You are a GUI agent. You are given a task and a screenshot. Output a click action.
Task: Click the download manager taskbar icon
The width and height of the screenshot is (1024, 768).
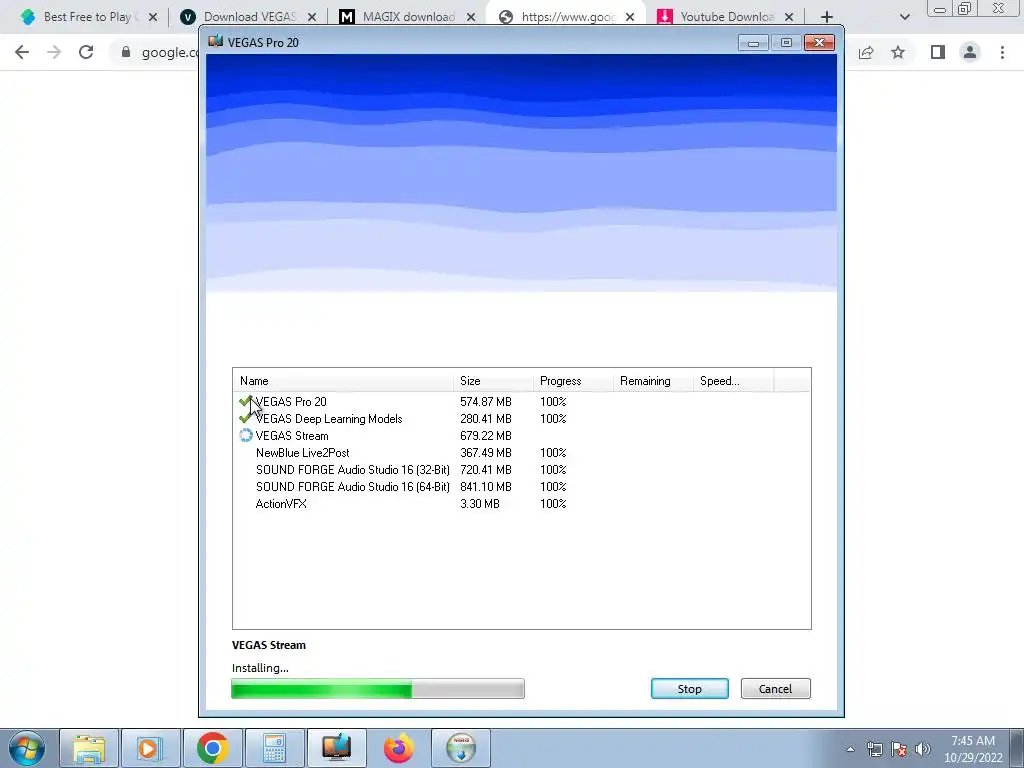pyautogui.click(x=460, y=748)
